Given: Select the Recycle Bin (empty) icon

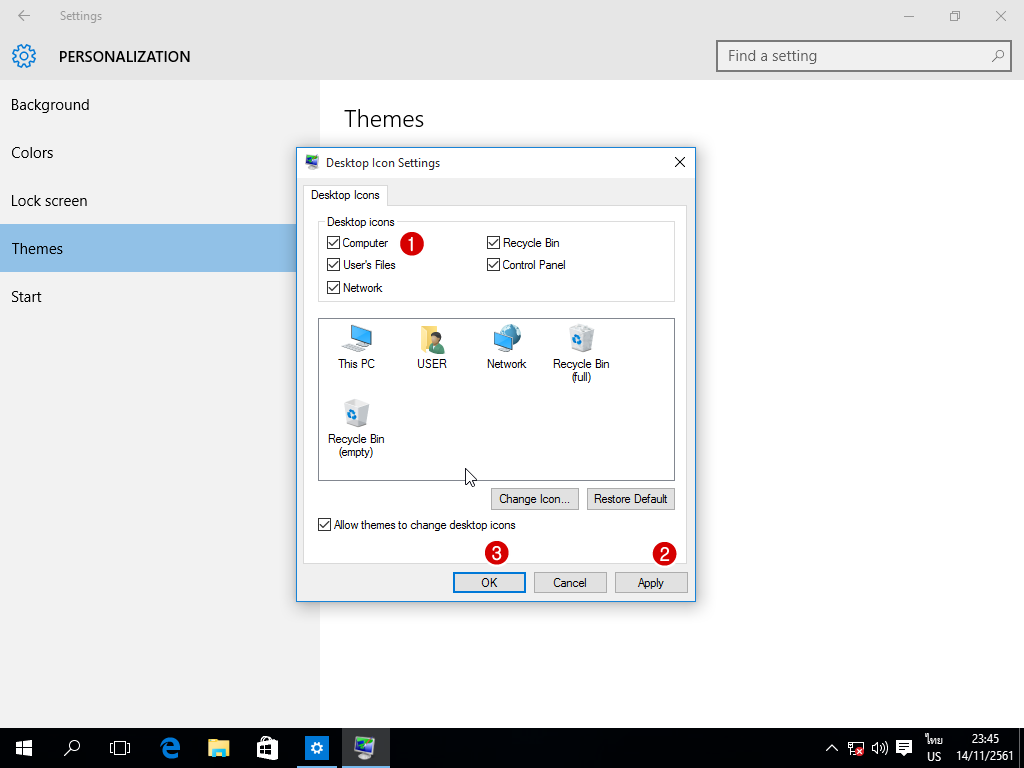Looking at the screenshot, I should pyautogui.click(x=356, y=424).
